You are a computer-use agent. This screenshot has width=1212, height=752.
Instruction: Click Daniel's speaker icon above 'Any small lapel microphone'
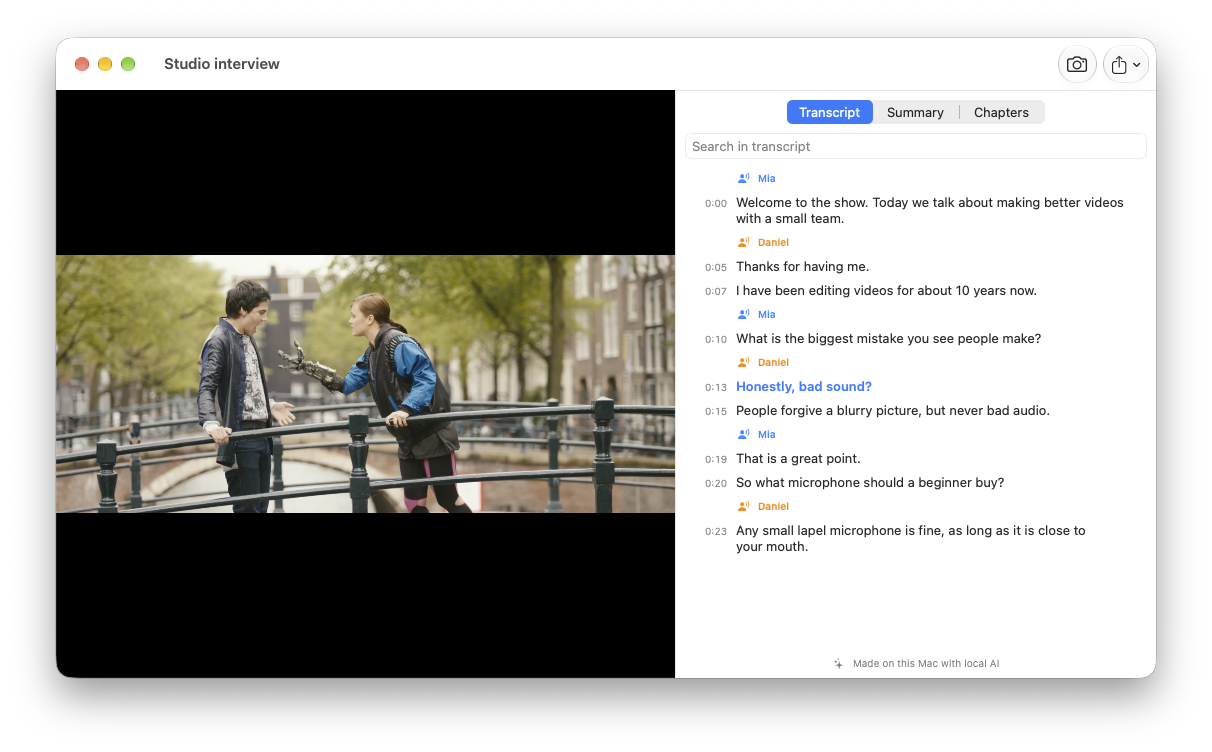pos(743,506)
